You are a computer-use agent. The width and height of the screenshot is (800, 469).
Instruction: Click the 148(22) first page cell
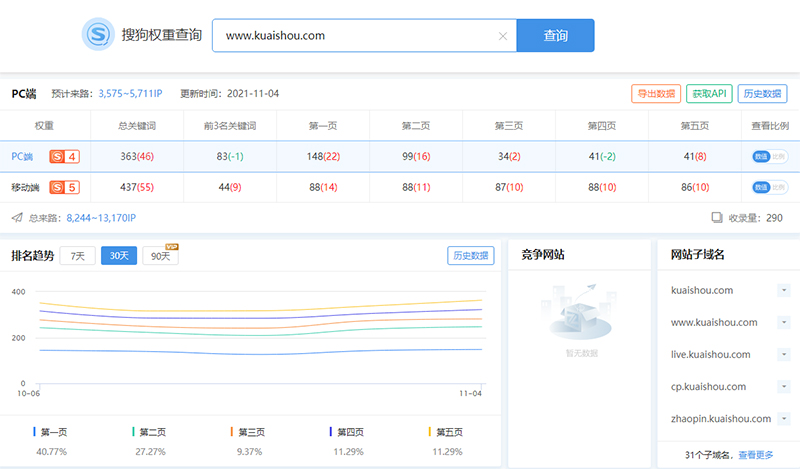[323, 157]
